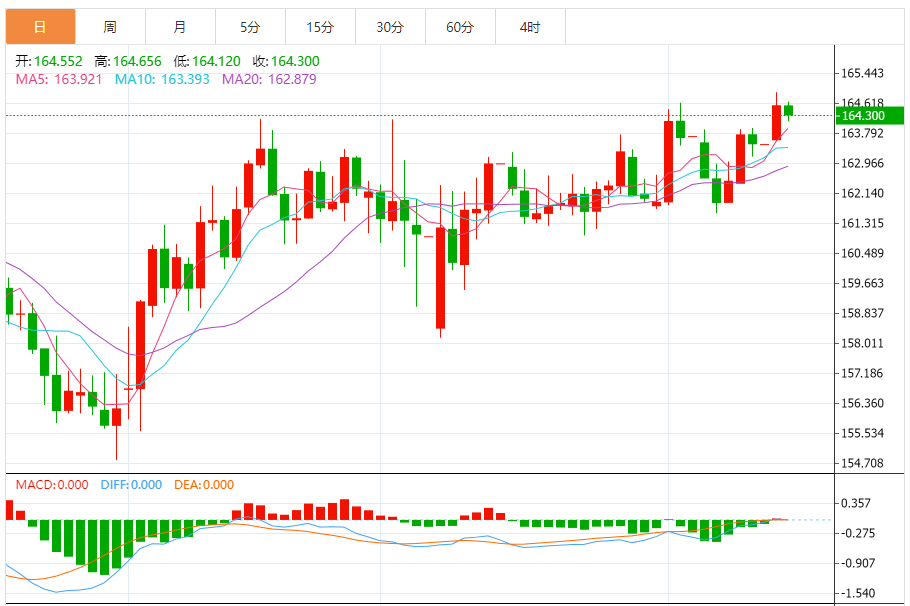Screen dimensions: 910x606
Task: Click the tall red candle dropping near 158.2
Action: pos(440,277)
